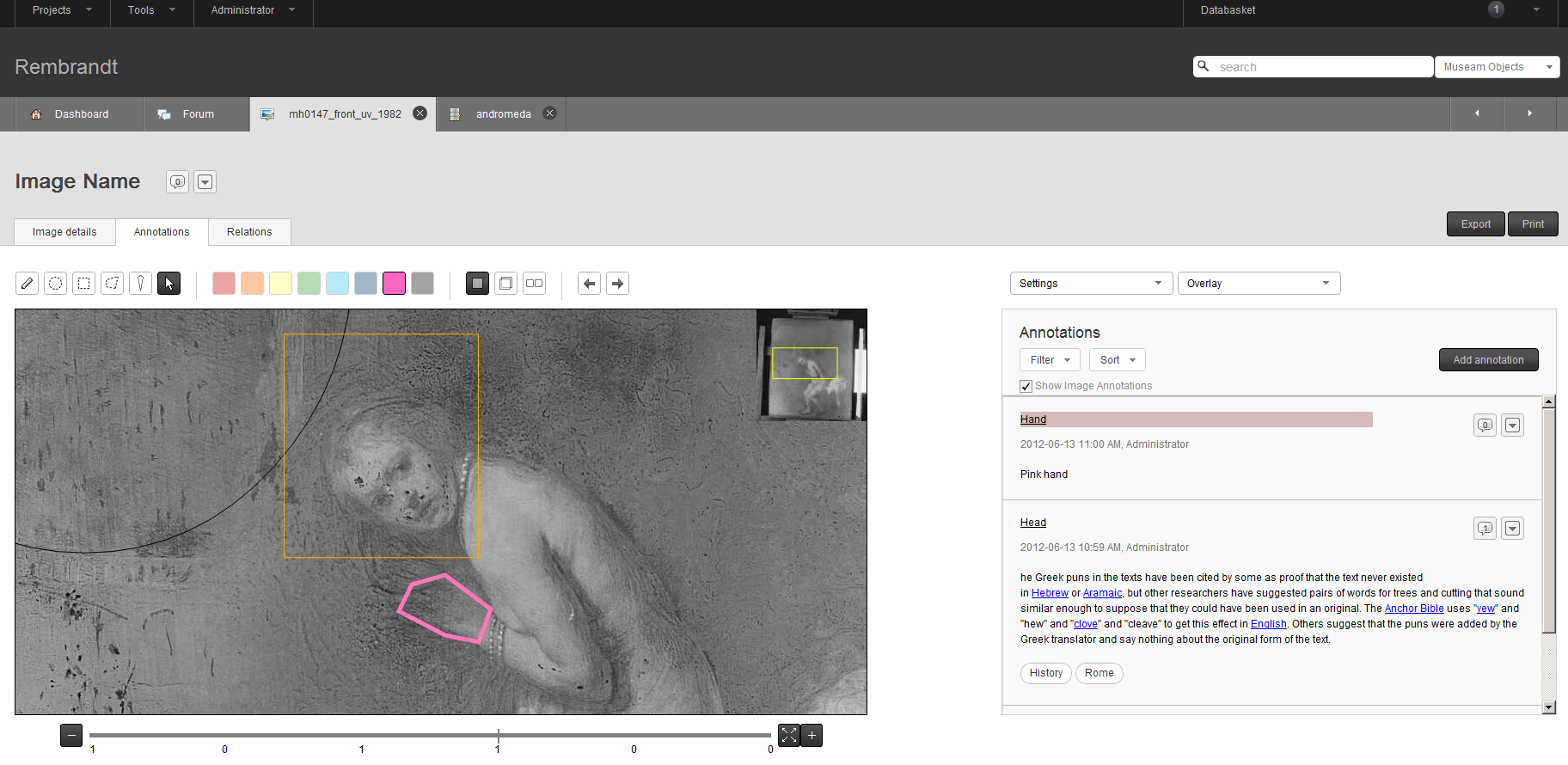Switch to Relations tab
The width and height of the screenshot is (1568, 765).
click(249, 232)
